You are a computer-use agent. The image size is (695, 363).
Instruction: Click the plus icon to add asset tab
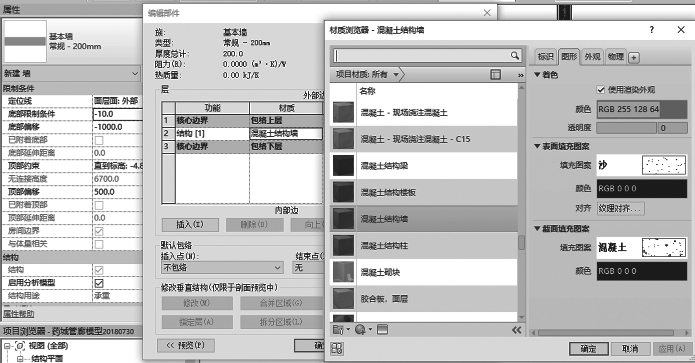click(634, 58)
